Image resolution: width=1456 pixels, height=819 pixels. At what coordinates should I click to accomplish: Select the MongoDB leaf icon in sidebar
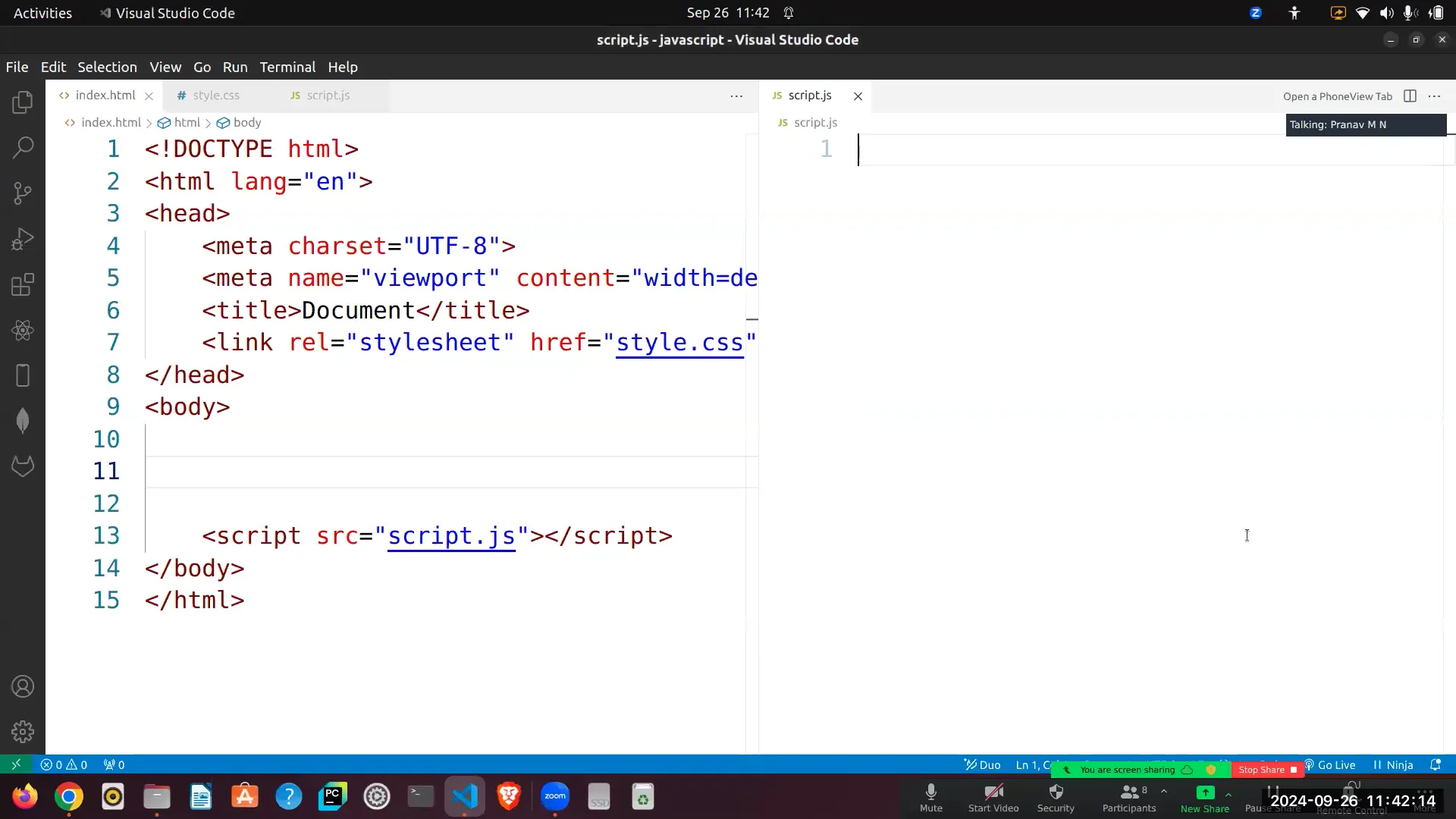click(23, 420)
